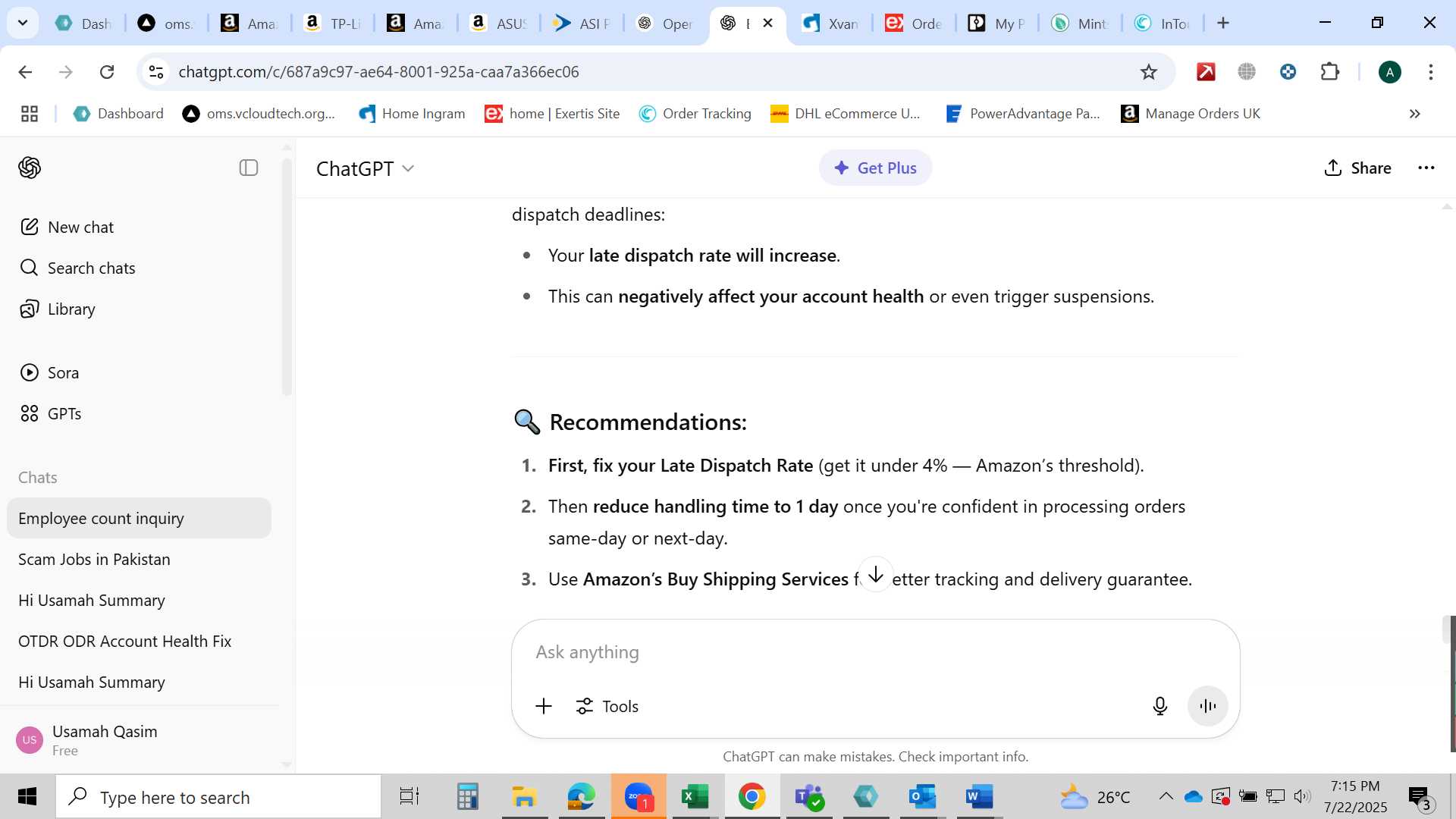The width and height of the screenshot is (1456, 819).
Task: Focus the Ask anything input field
Action: point(875,652)
